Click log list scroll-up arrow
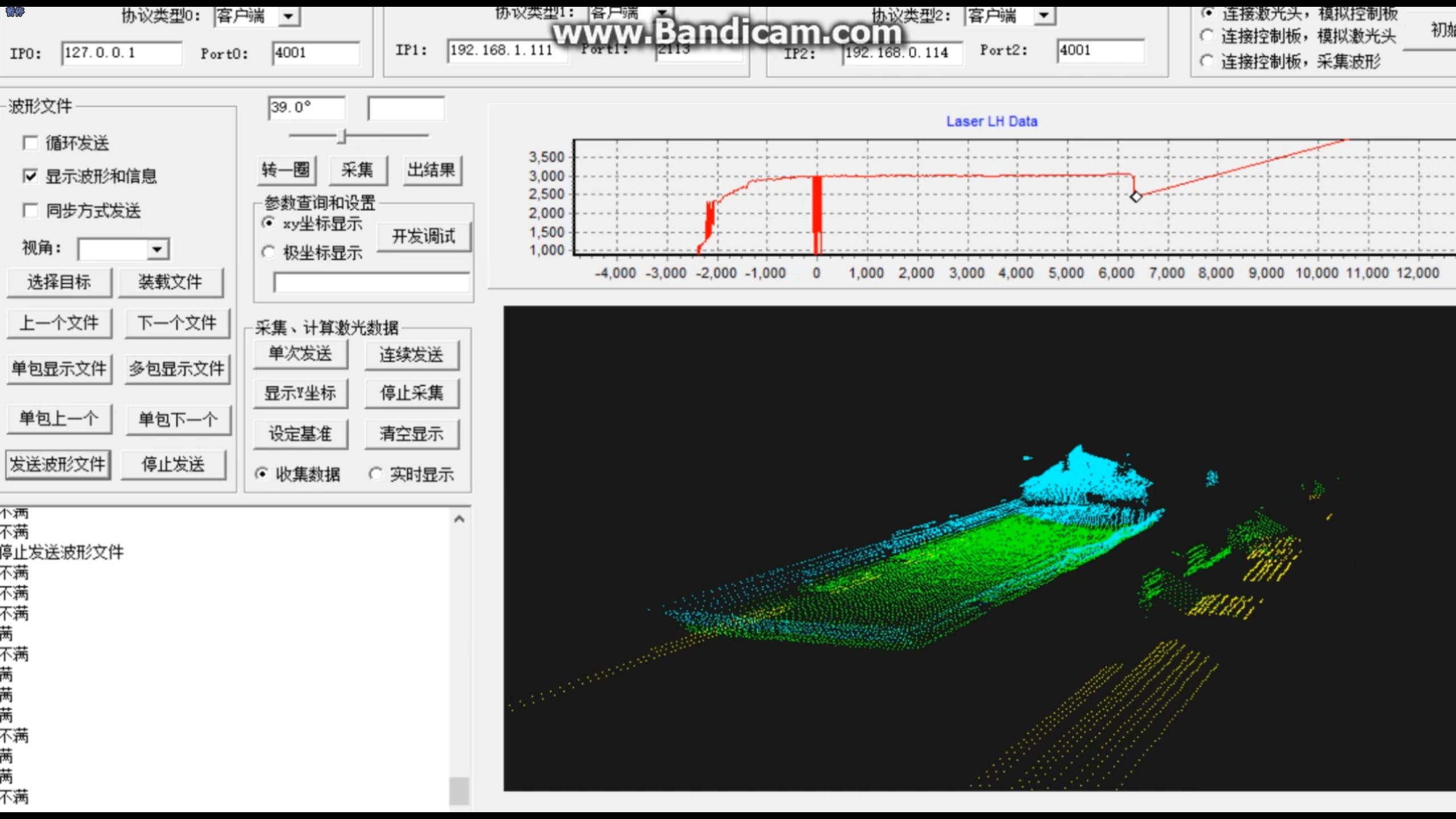Viewport: 1456px width, 819px height. tap(460, 519)
